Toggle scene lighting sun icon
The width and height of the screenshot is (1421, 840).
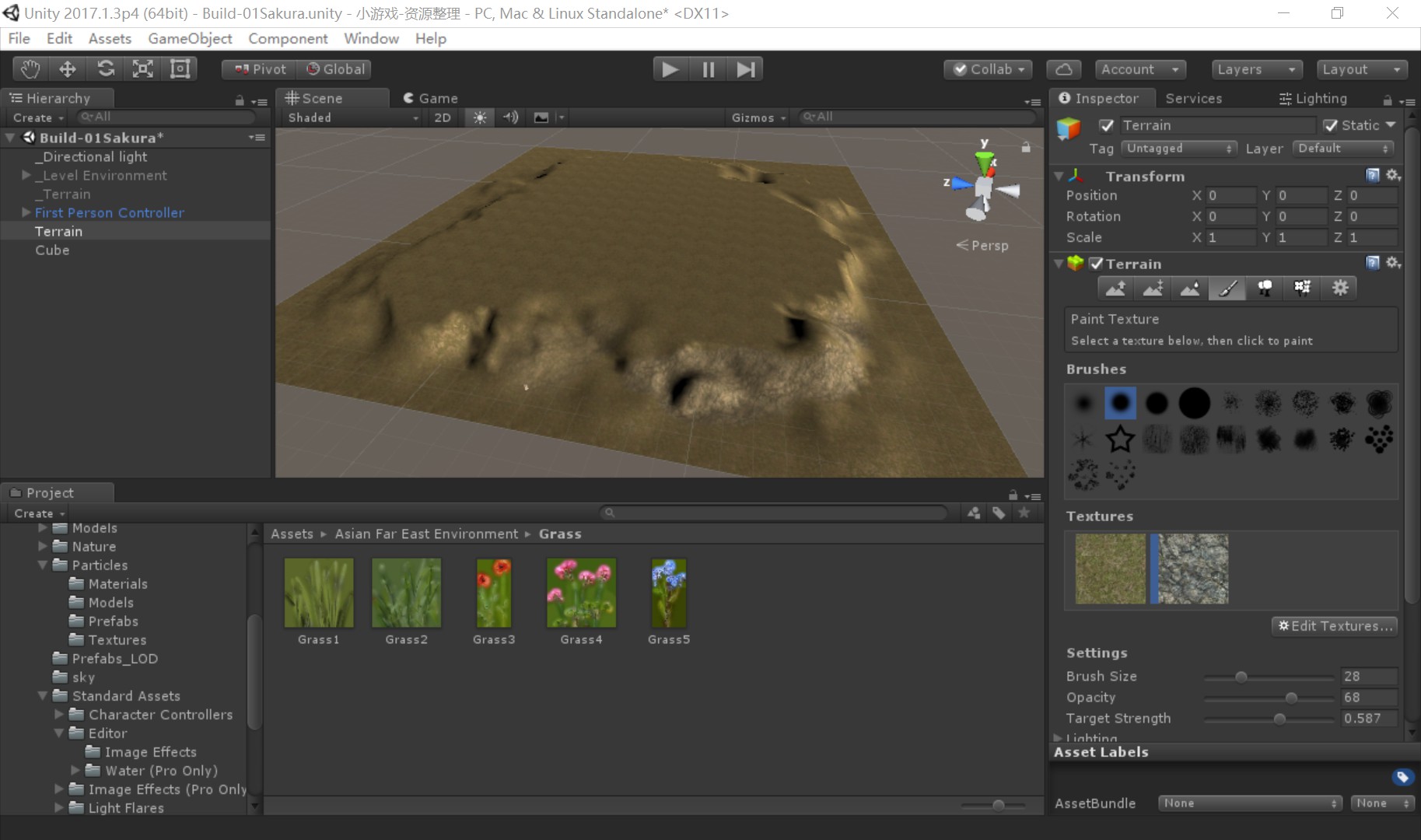[x=480, y=117]
